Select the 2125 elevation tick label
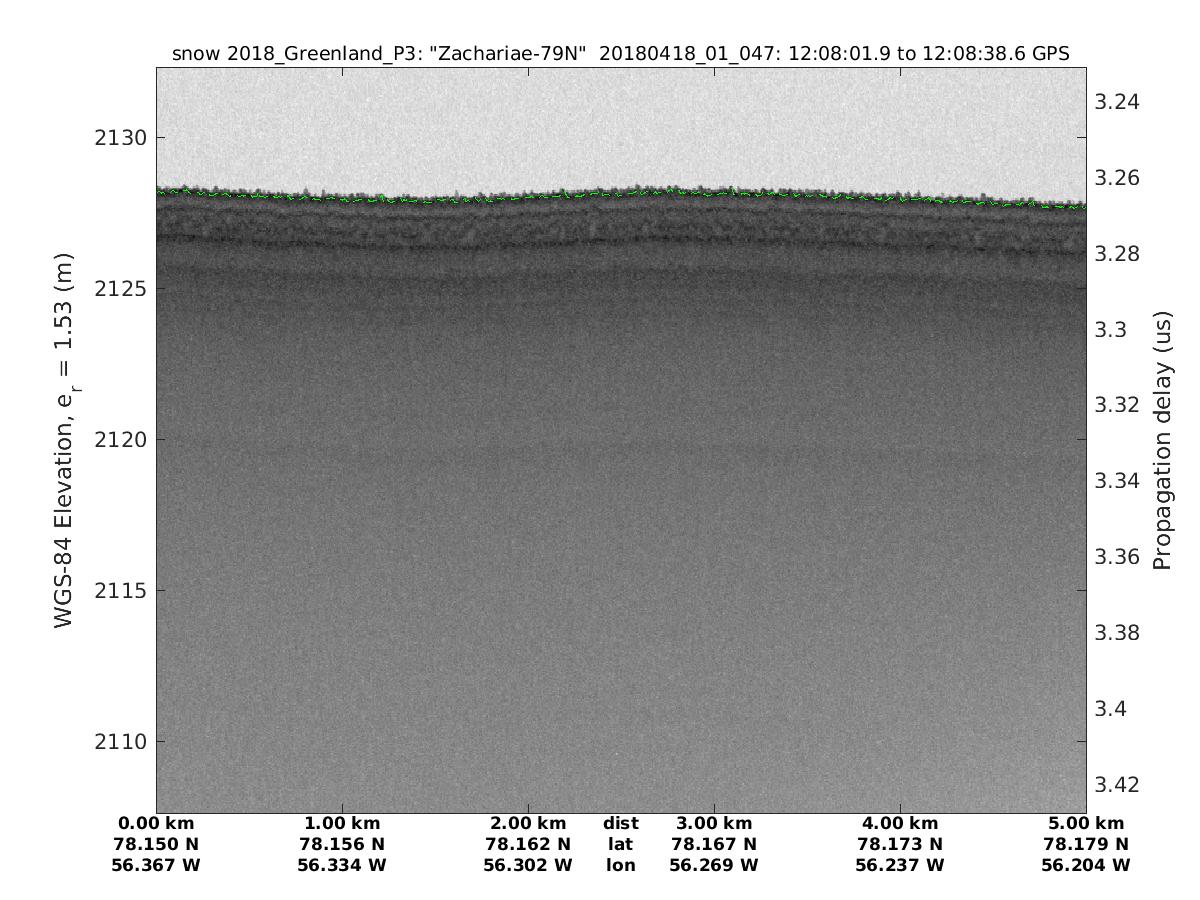The width and height of the screenshot is (1200, 900). coord(121,288)
